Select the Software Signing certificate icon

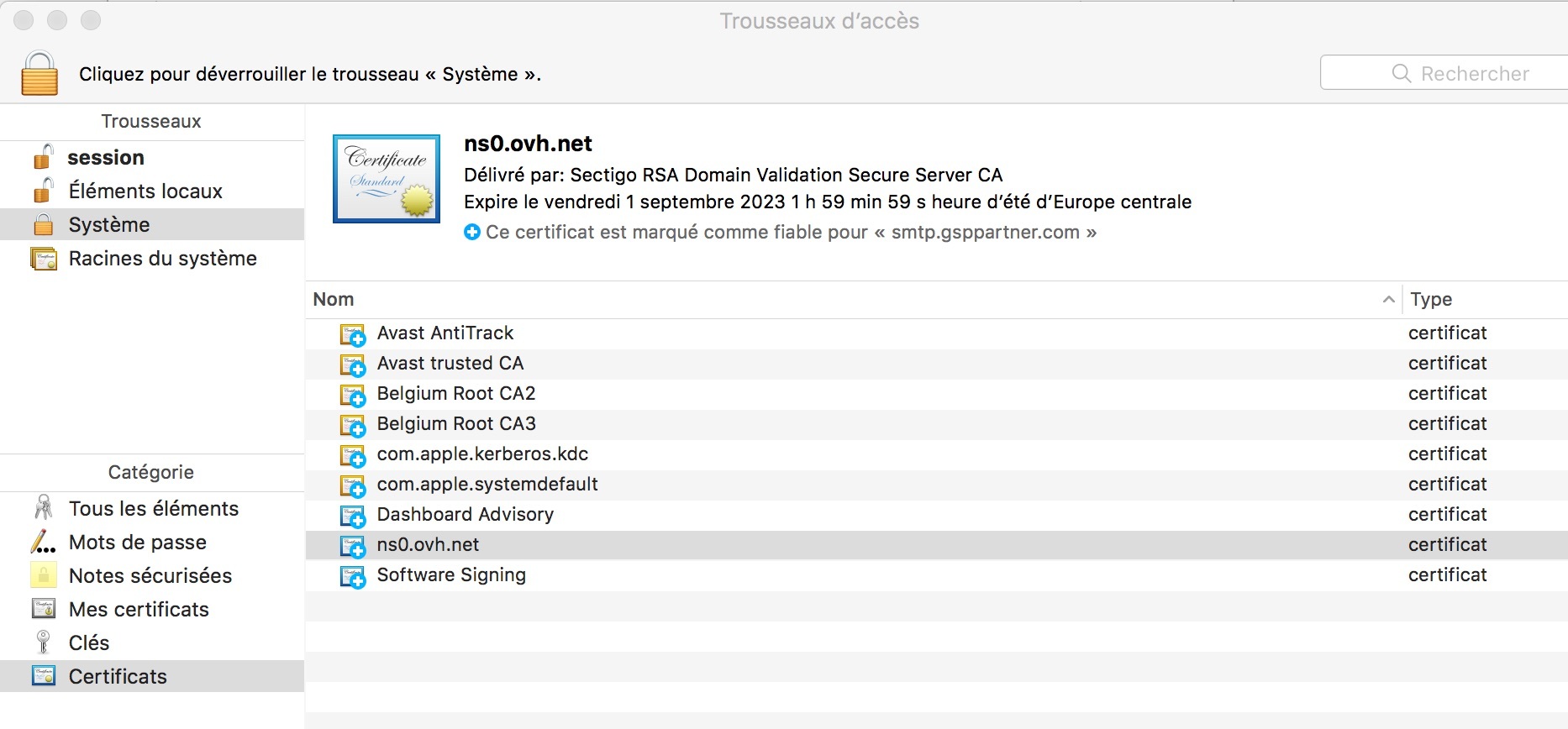click(353, 577)
